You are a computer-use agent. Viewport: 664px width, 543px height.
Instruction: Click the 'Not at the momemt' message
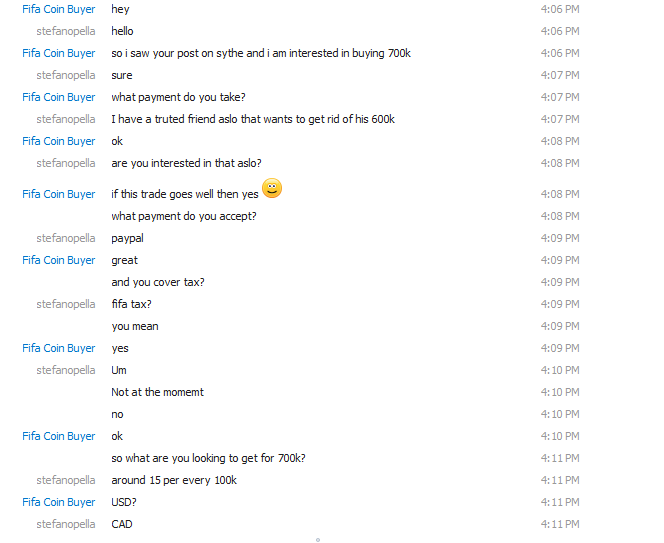[x=158, y=392]
